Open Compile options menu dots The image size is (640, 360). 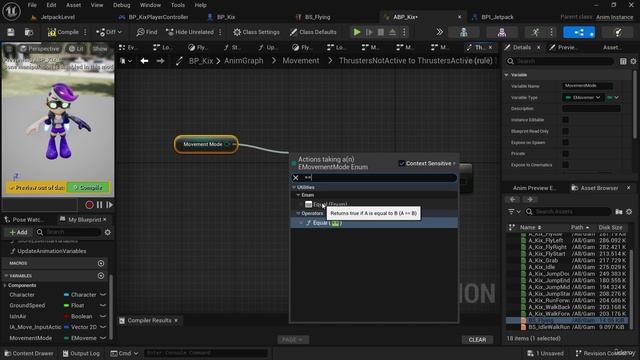click(x=85, y=32)
